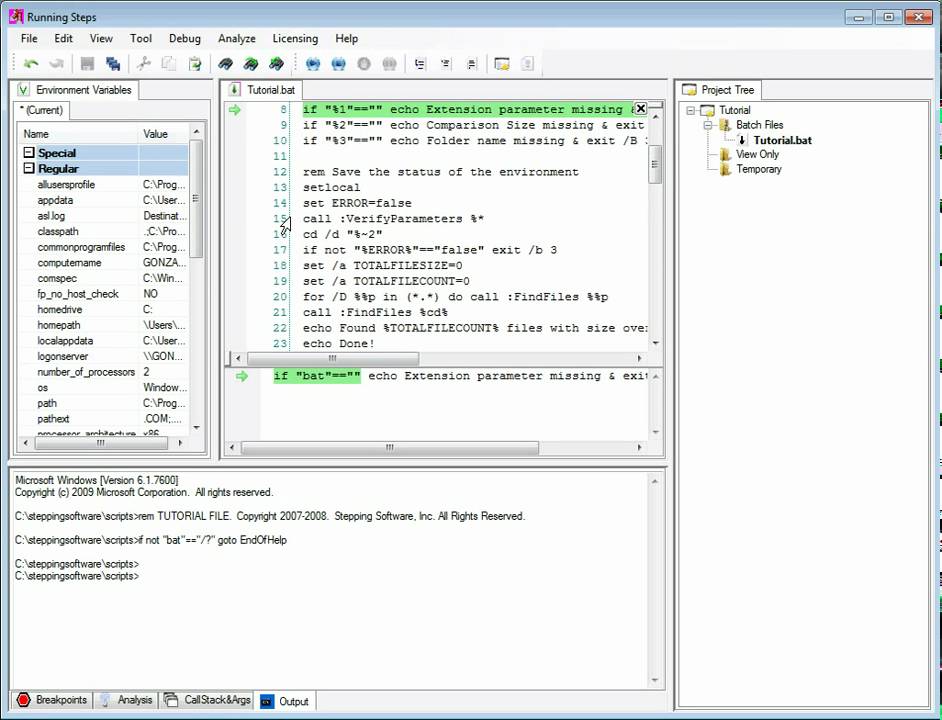Switch to the Analysis tab
The width and height of the screenshot is (942, 720).
pyautogui.click(x=126, y=700)
